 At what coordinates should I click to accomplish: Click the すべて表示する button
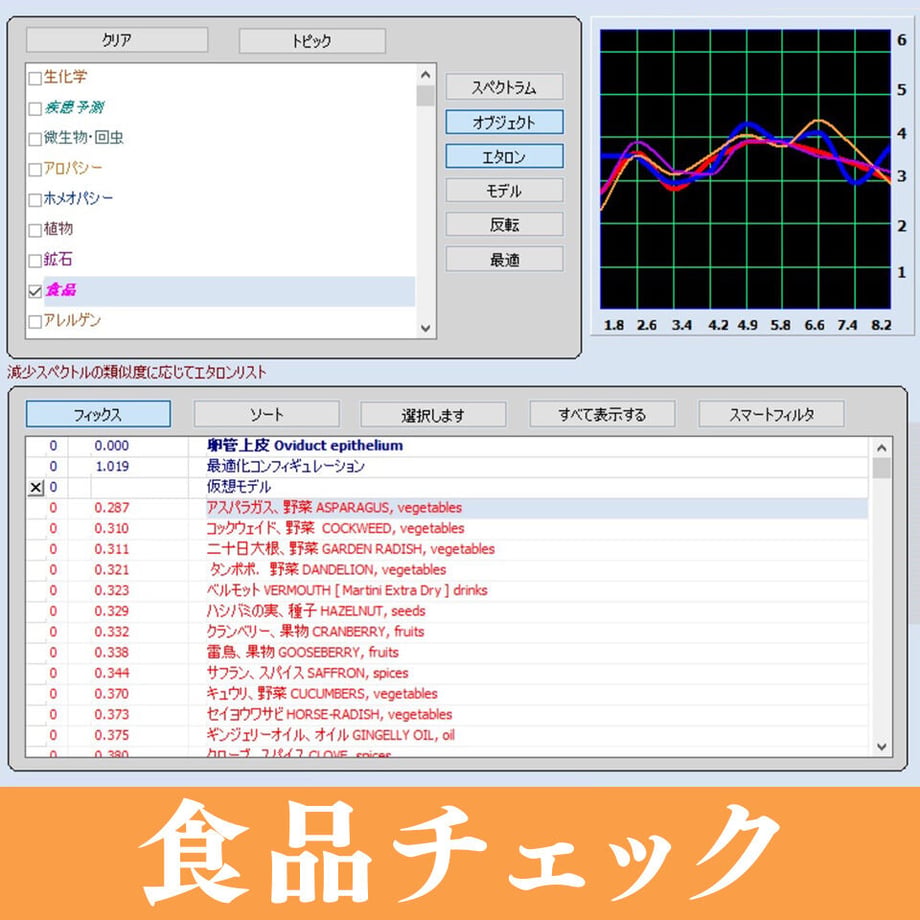click(x=602, y=414)
